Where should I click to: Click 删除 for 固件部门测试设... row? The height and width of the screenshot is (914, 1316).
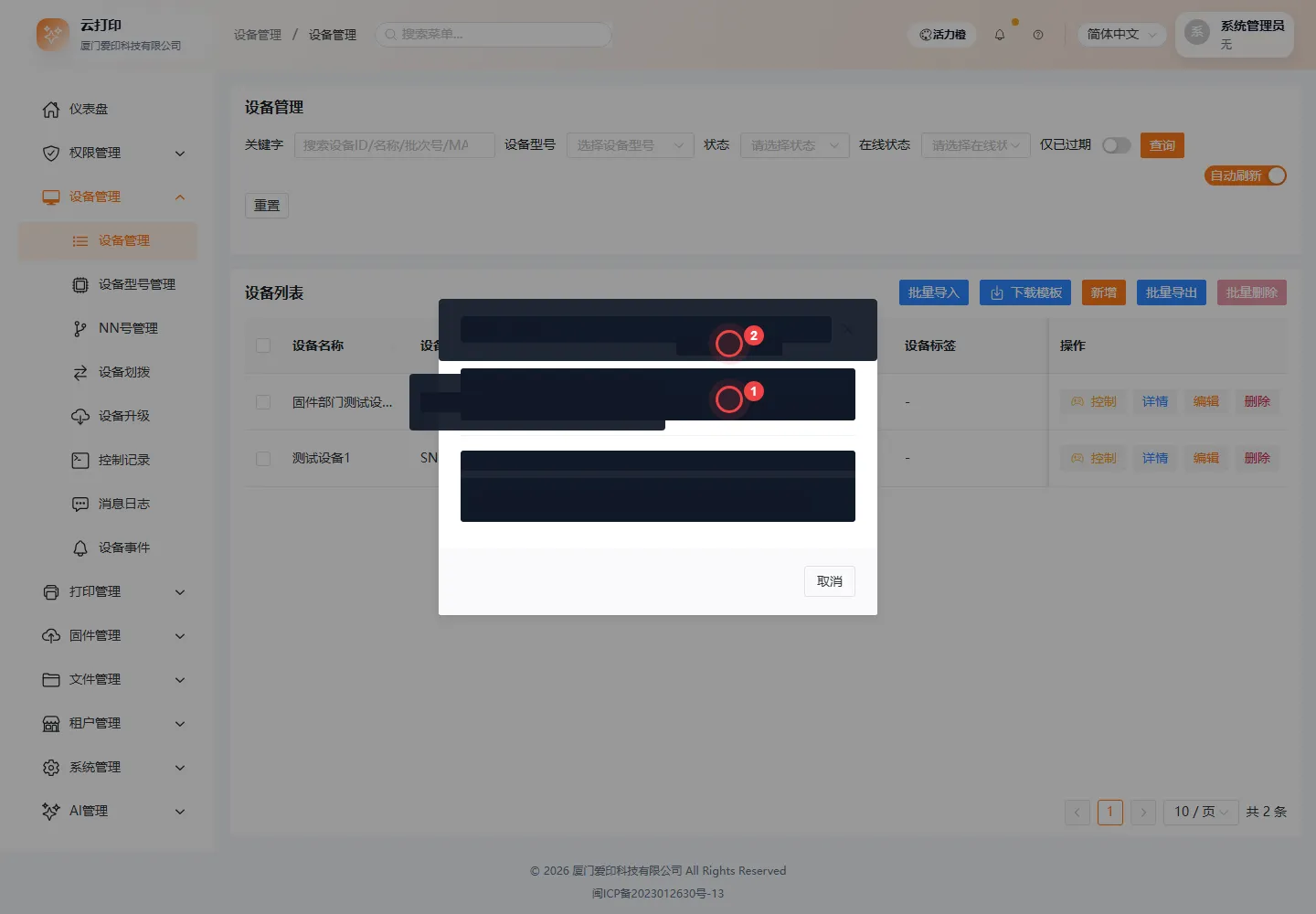(x=1258, y=402)
